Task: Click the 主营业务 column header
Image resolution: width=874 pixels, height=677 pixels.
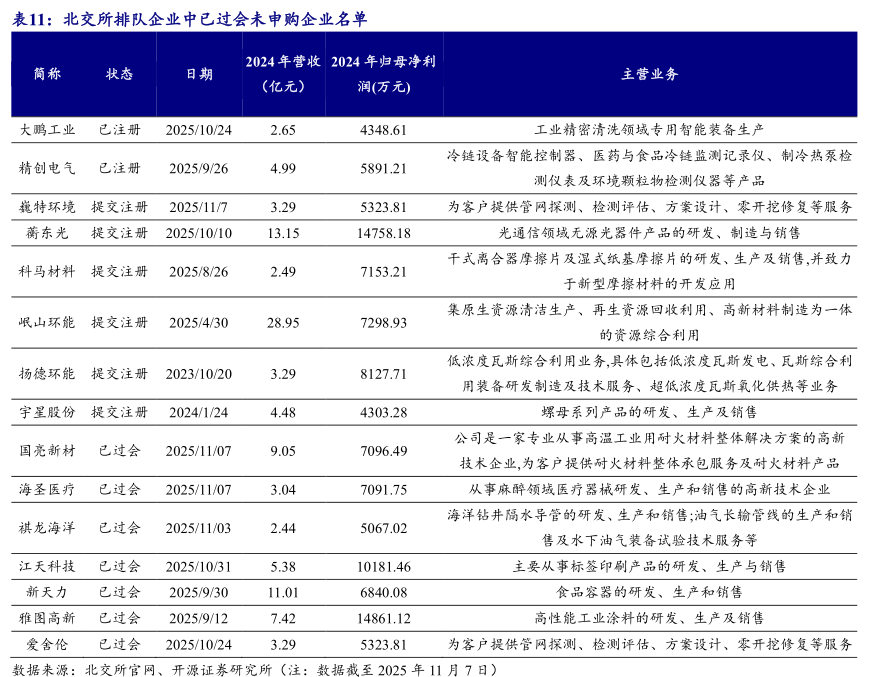Action: [x=650, y=74]
